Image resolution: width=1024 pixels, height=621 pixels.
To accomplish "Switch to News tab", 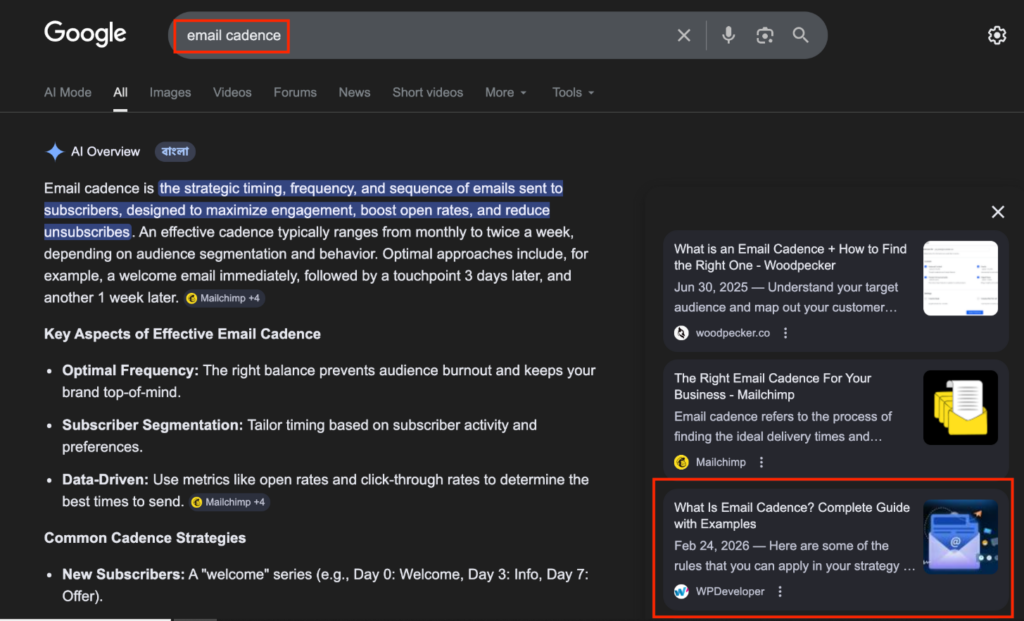I will pos(354,93).
